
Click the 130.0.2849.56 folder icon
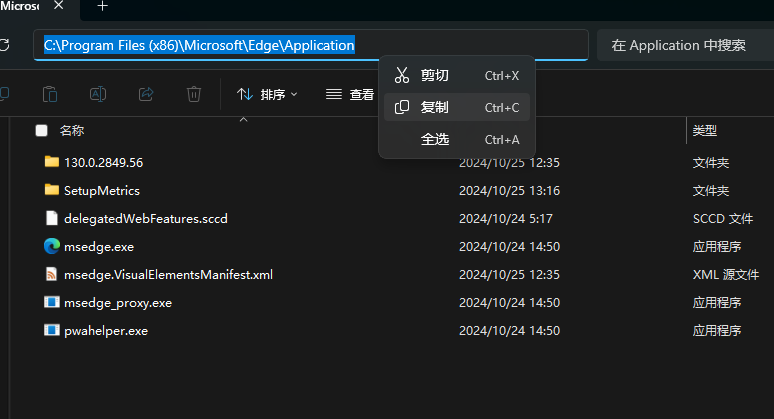[x=52, y=162]
